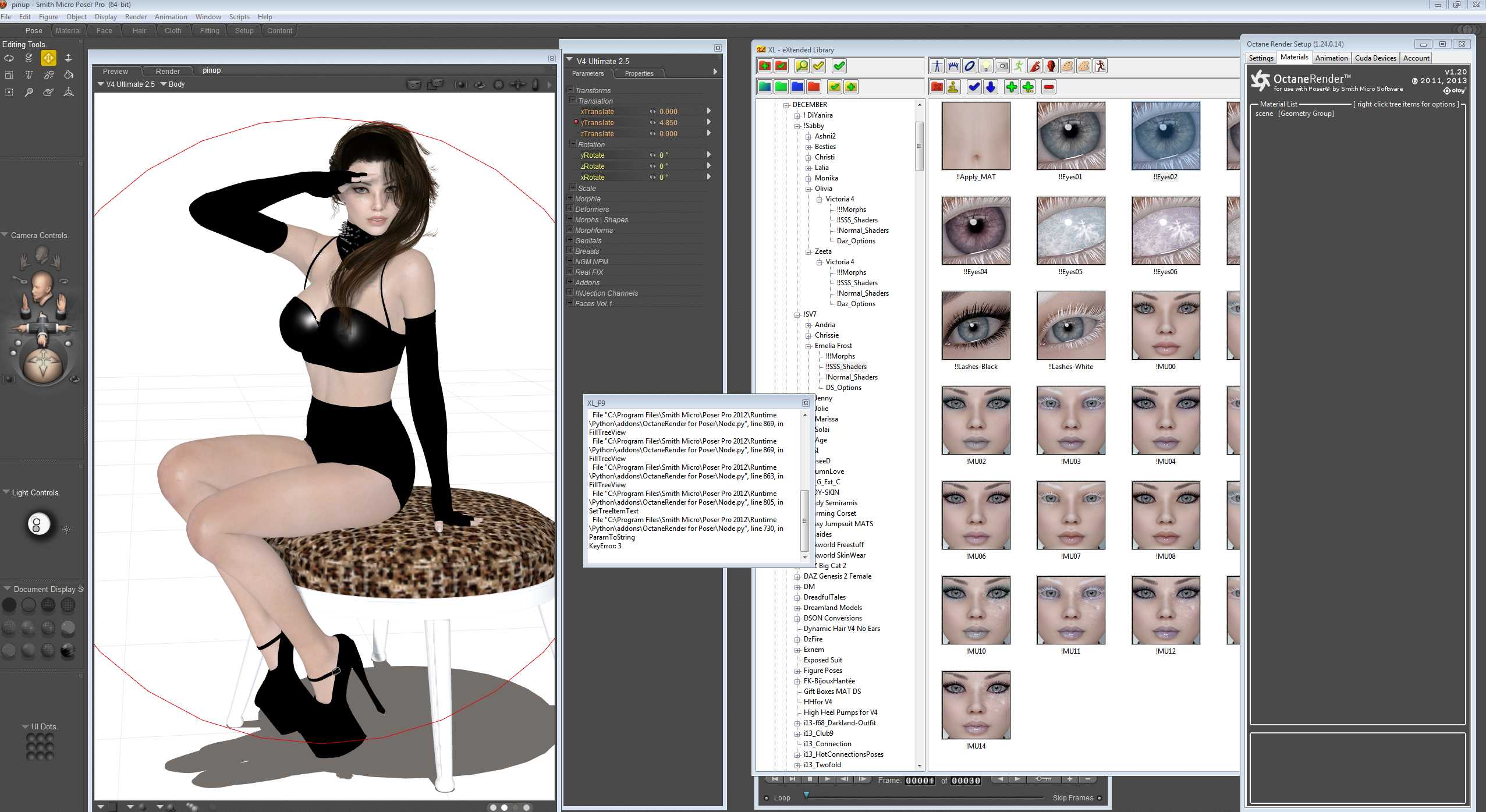
Task: Click the red minus remove icon in XL library
Action: coord(1049,87)
